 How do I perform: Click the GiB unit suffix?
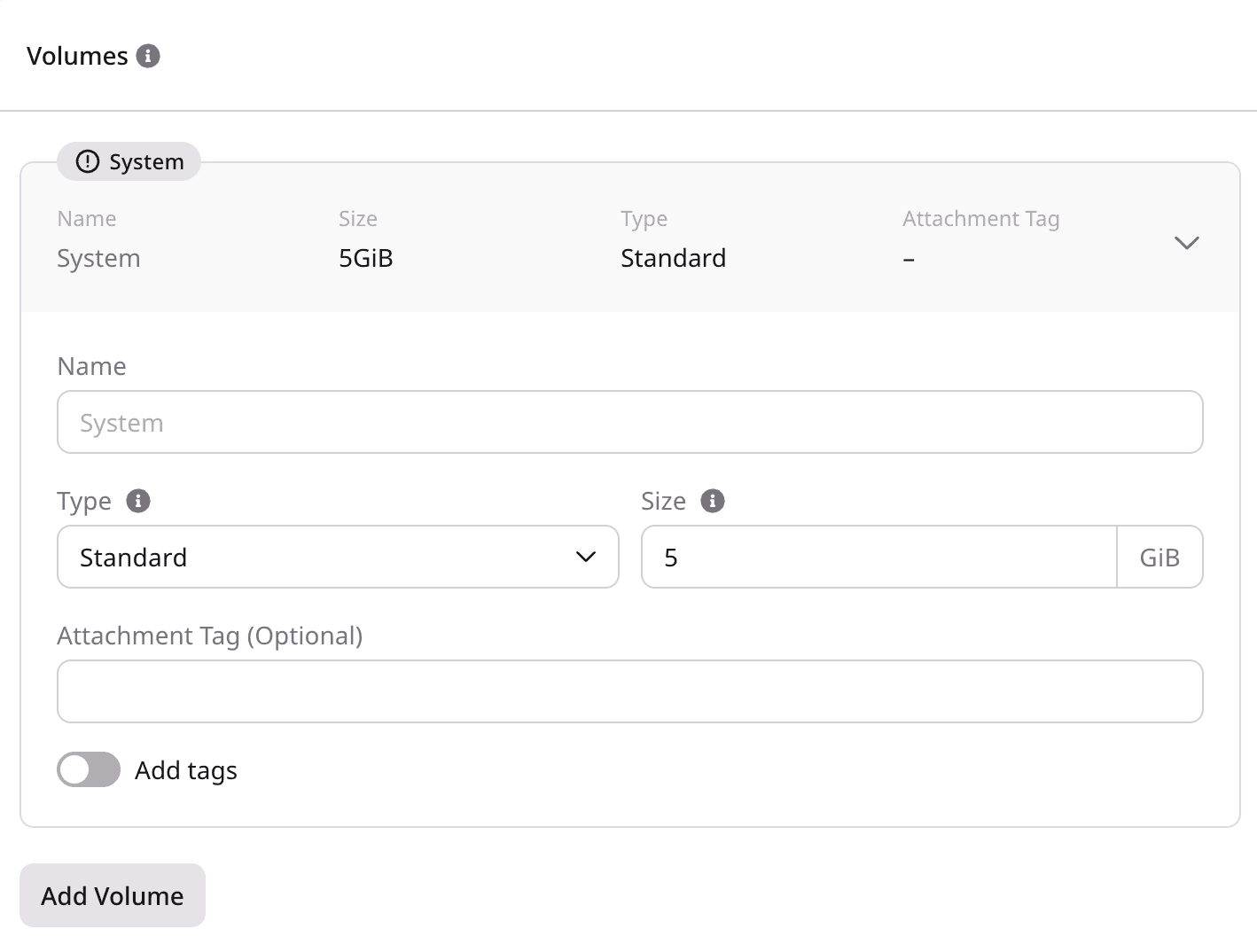[1159, 557]
